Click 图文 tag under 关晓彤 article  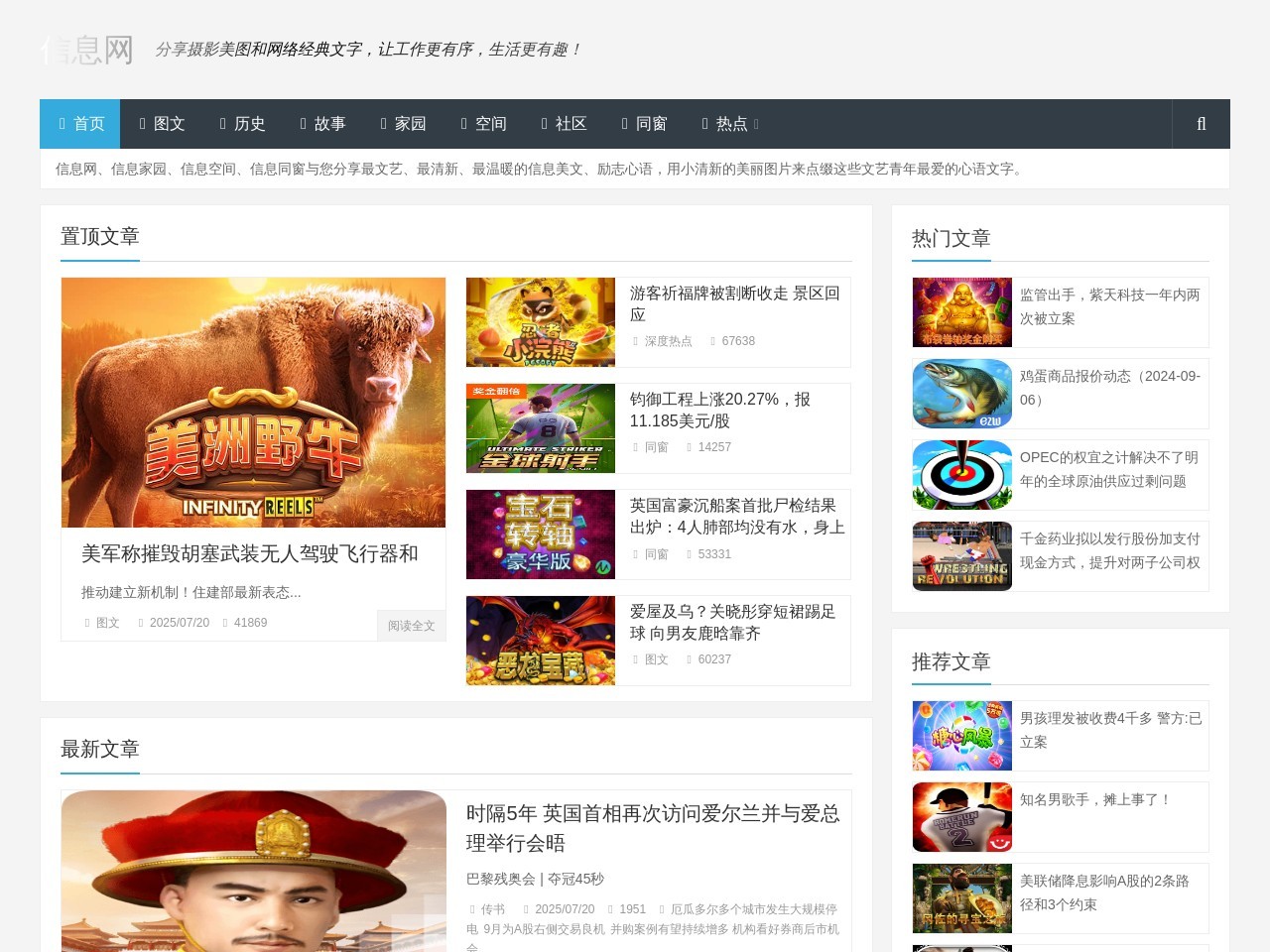click(656, 659)
